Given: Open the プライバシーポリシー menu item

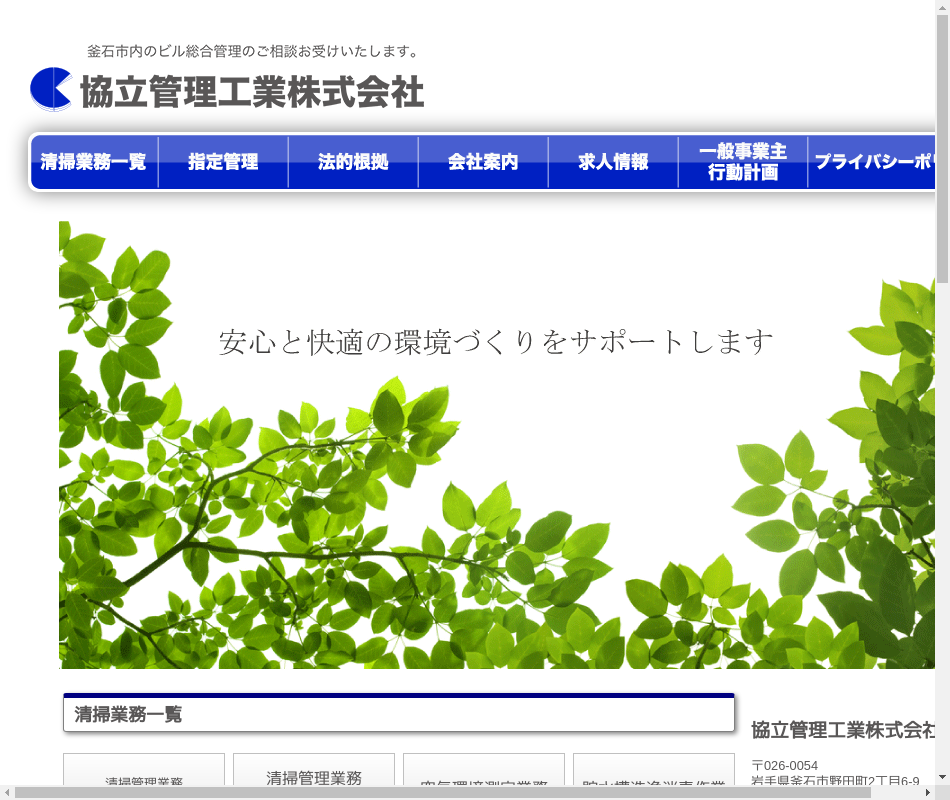Looking at the screenshot, I should click(871, 162).
